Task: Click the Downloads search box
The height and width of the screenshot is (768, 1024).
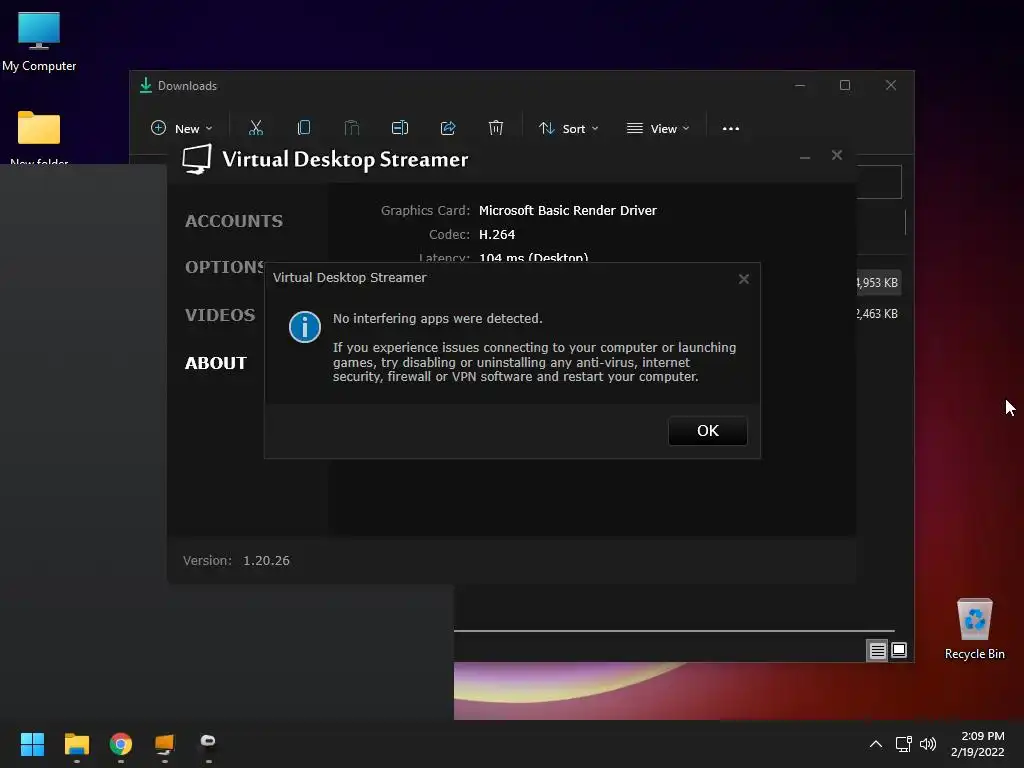Action: pyautogui.click(x=879, y=182)
